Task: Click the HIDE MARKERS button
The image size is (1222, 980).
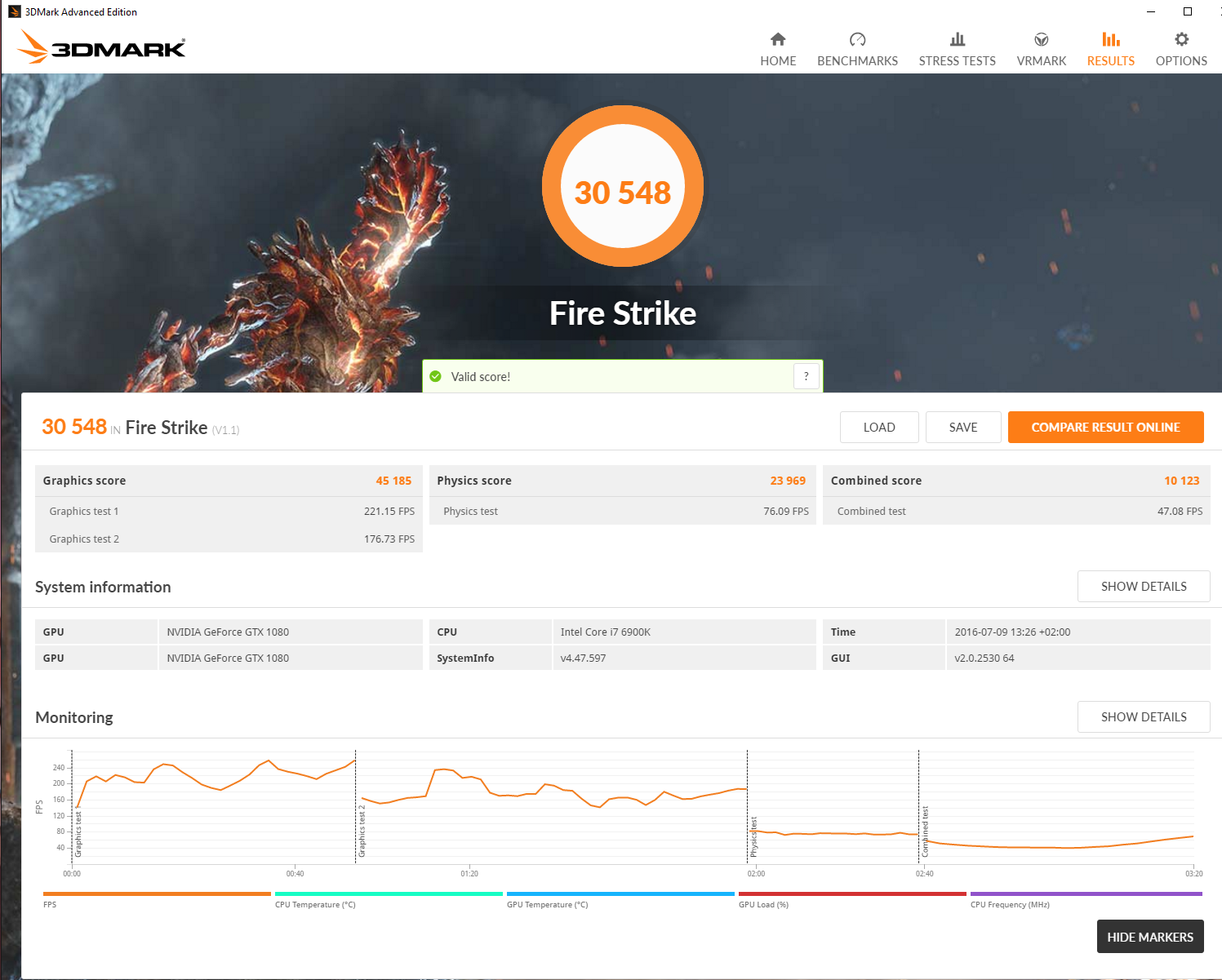Action: [1150, 937]
